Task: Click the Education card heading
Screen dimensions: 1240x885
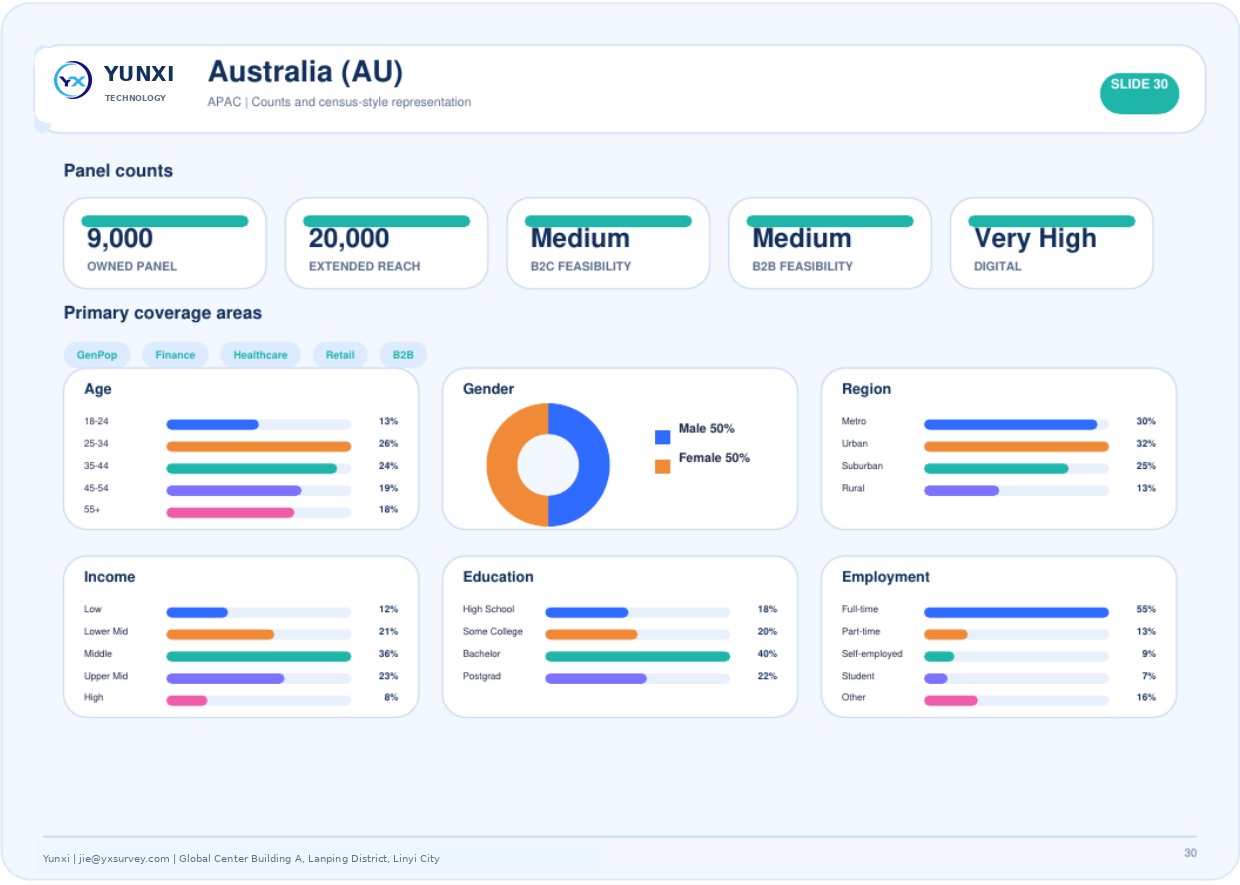Action: 498,577
